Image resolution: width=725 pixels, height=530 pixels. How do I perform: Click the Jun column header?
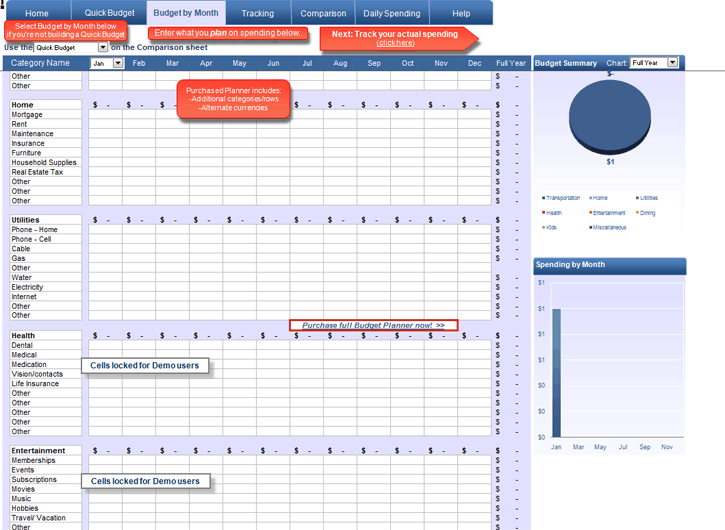point(273,63)
